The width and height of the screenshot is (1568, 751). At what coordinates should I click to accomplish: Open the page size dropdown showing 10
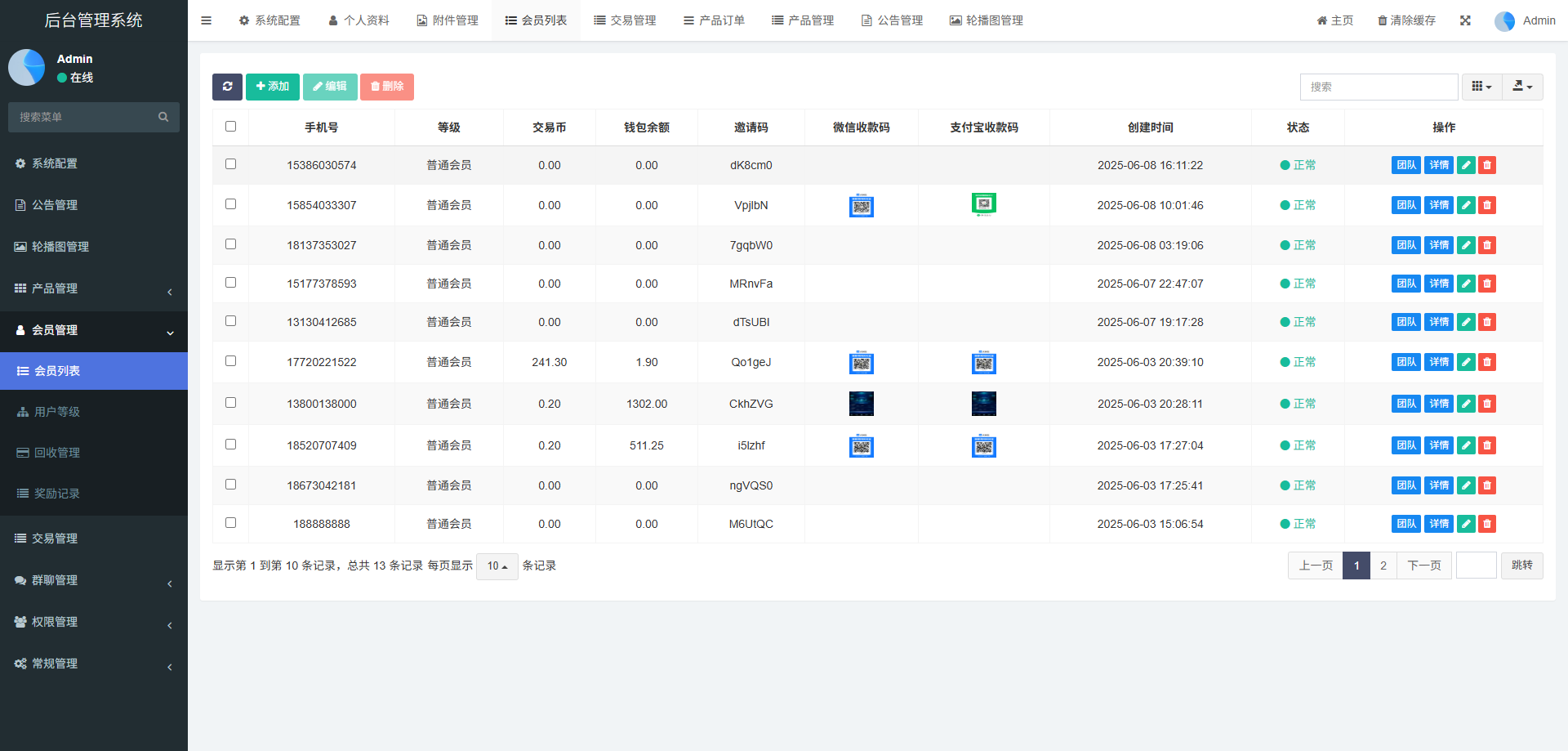(497, 566)
